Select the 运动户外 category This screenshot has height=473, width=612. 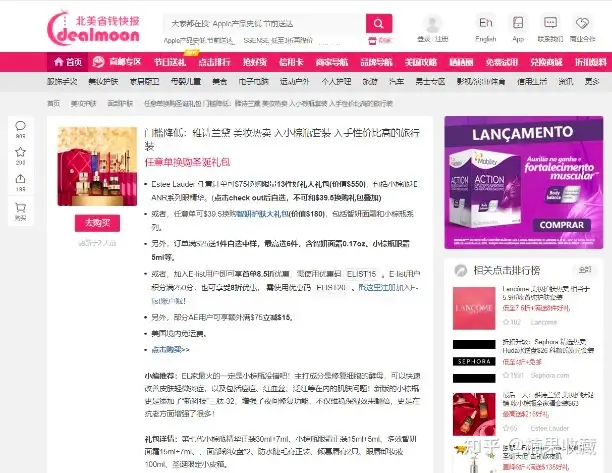295,82
